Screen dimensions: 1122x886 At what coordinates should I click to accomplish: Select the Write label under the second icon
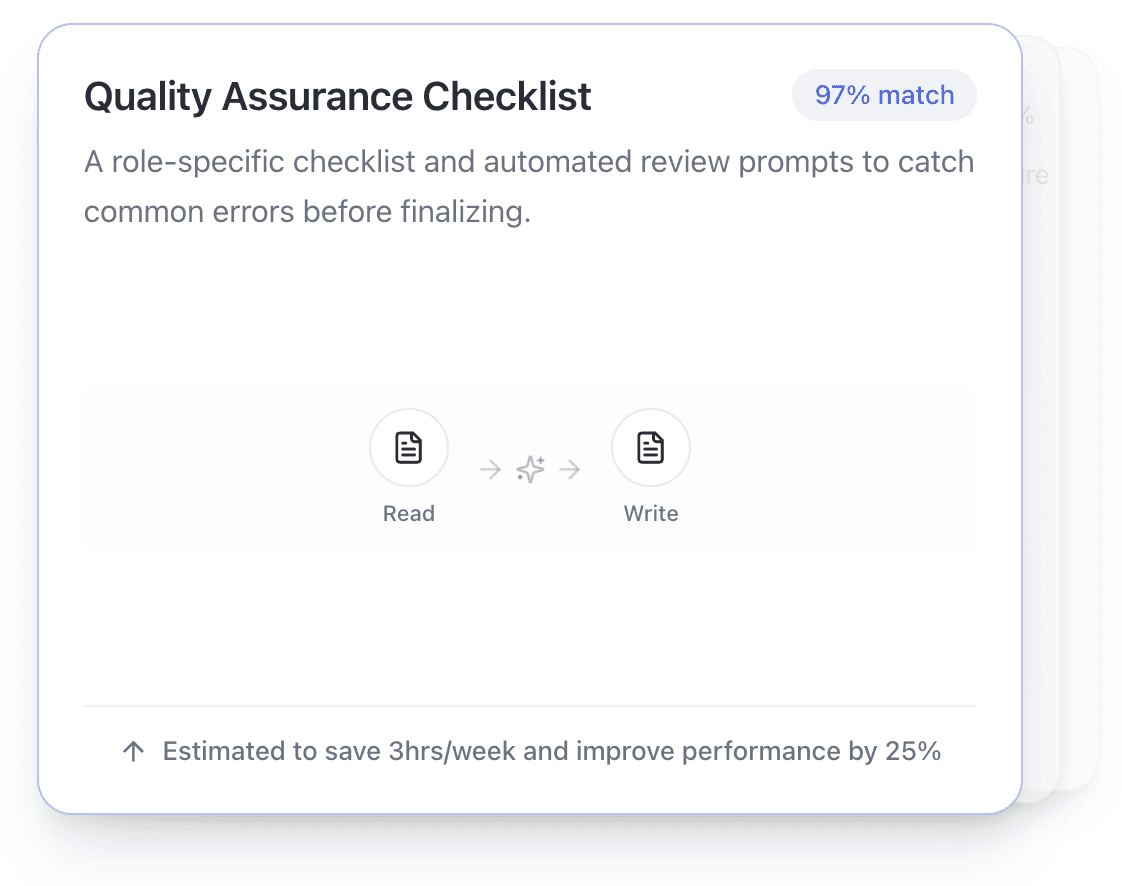coord(651,514)
